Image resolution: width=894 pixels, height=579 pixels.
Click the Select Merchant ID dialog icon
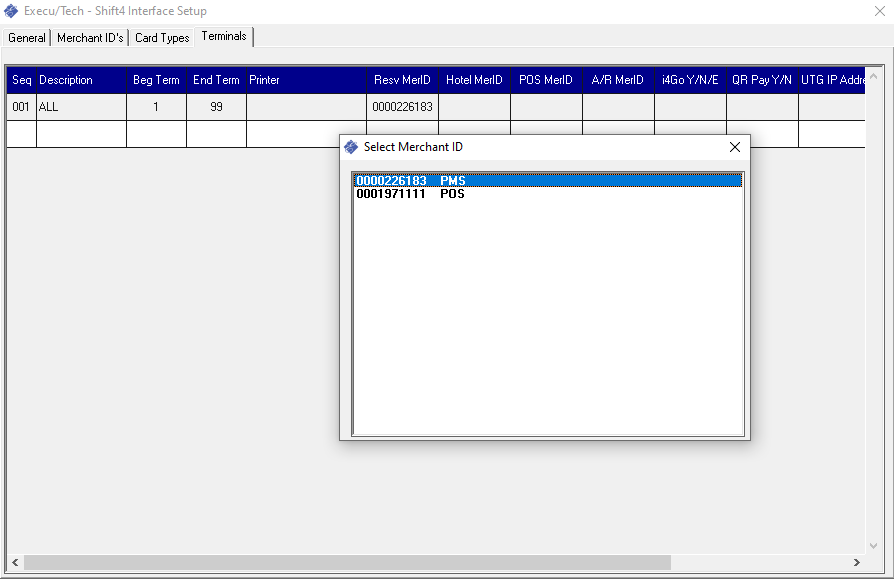pyautogui.click(x=351, y=147)
